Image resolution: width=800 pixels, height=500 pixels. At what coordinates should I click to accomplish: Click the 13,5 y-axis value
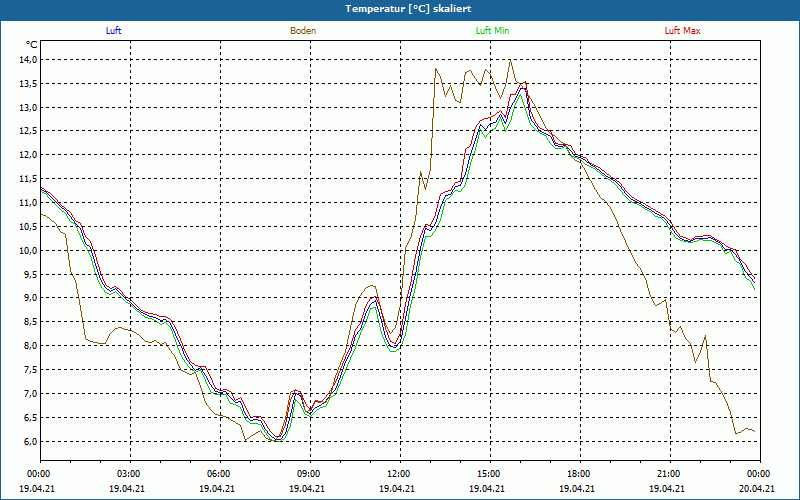click(x=29, y=84)
